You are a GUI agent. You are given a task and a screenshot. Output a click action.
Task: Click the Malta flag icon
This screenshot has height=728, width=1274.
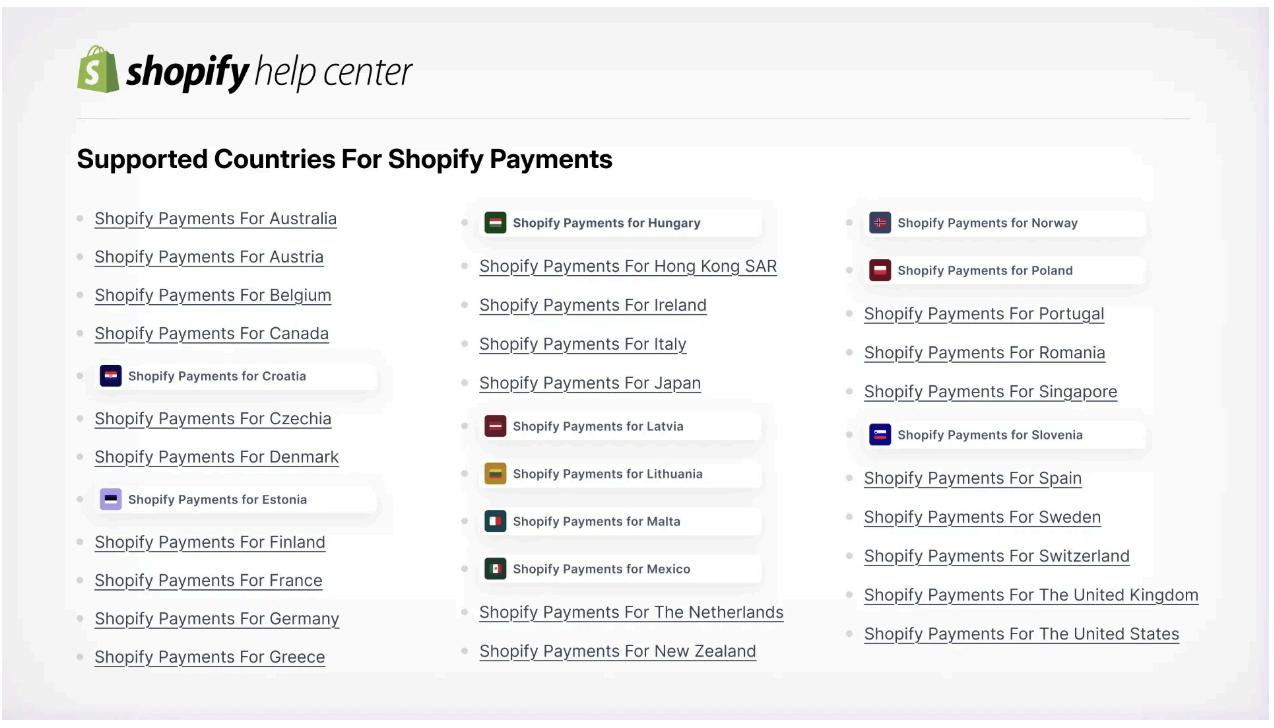[495, 521]
